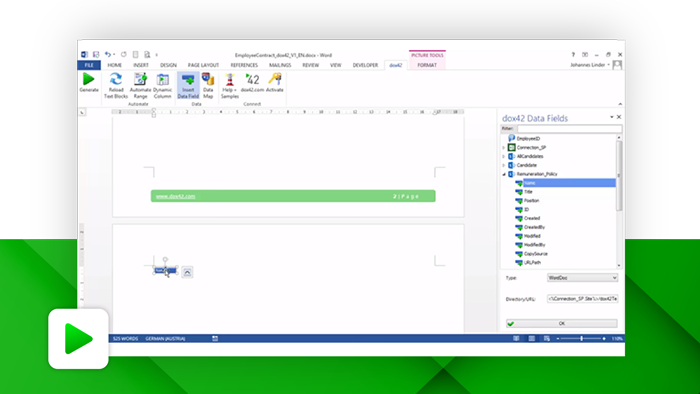700x394 pixels.
Task: Open the Data Map
Action: (x=208, y=86)
